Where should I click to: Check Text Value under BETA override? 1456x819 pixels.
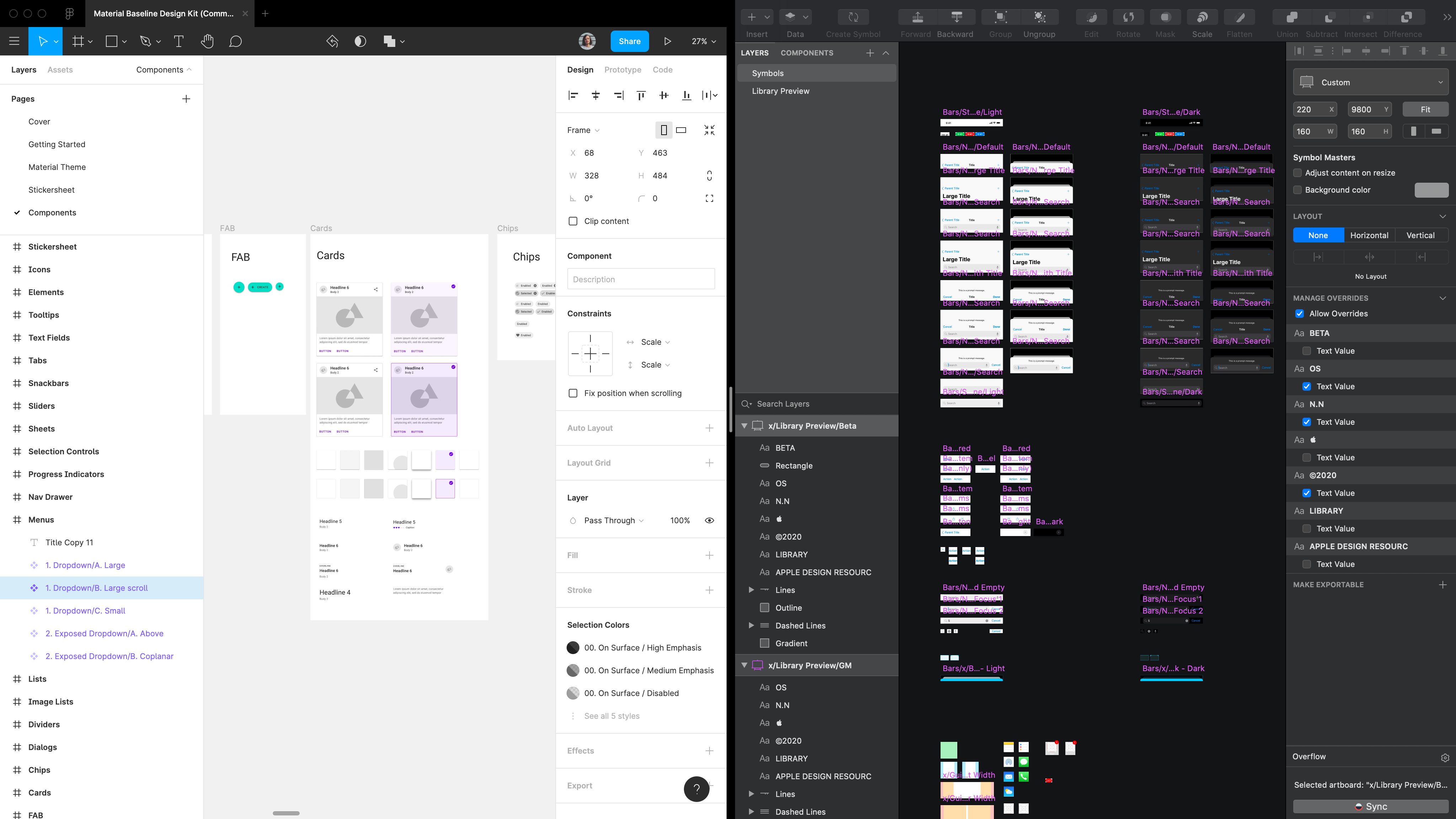pyautogui.click(x=1307, y=351)
